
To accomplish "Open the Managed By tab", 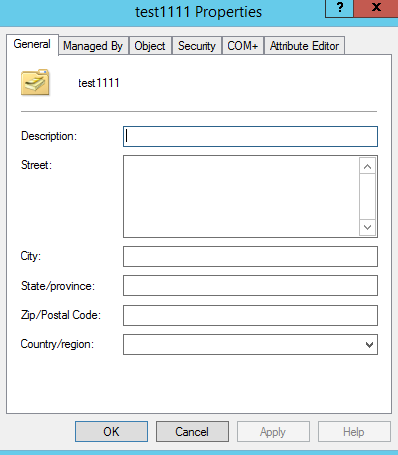I will click(93, 46).
